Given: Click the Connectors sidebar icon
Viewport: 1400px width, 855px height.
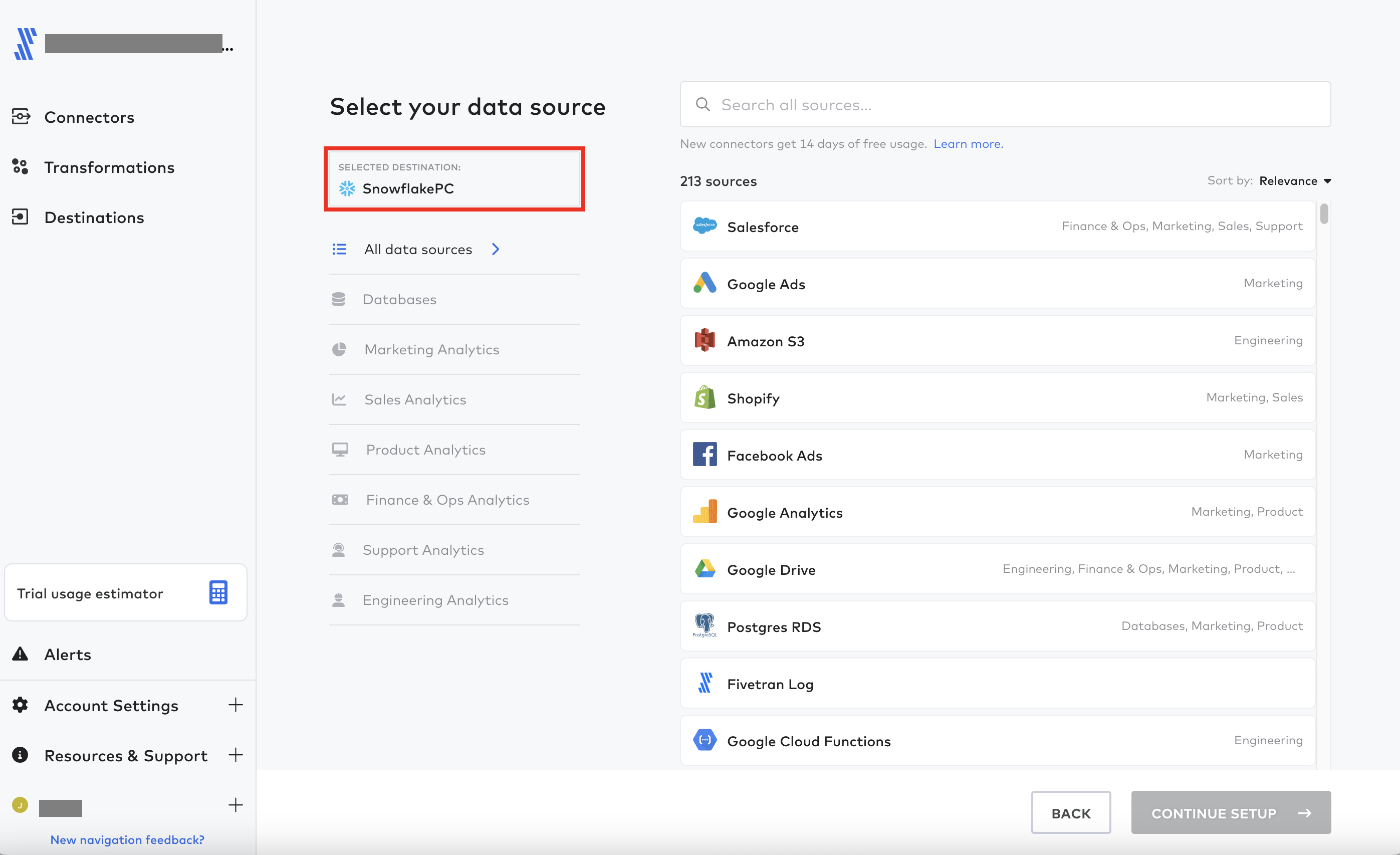Looking at the screenshot, I should 21,117.
